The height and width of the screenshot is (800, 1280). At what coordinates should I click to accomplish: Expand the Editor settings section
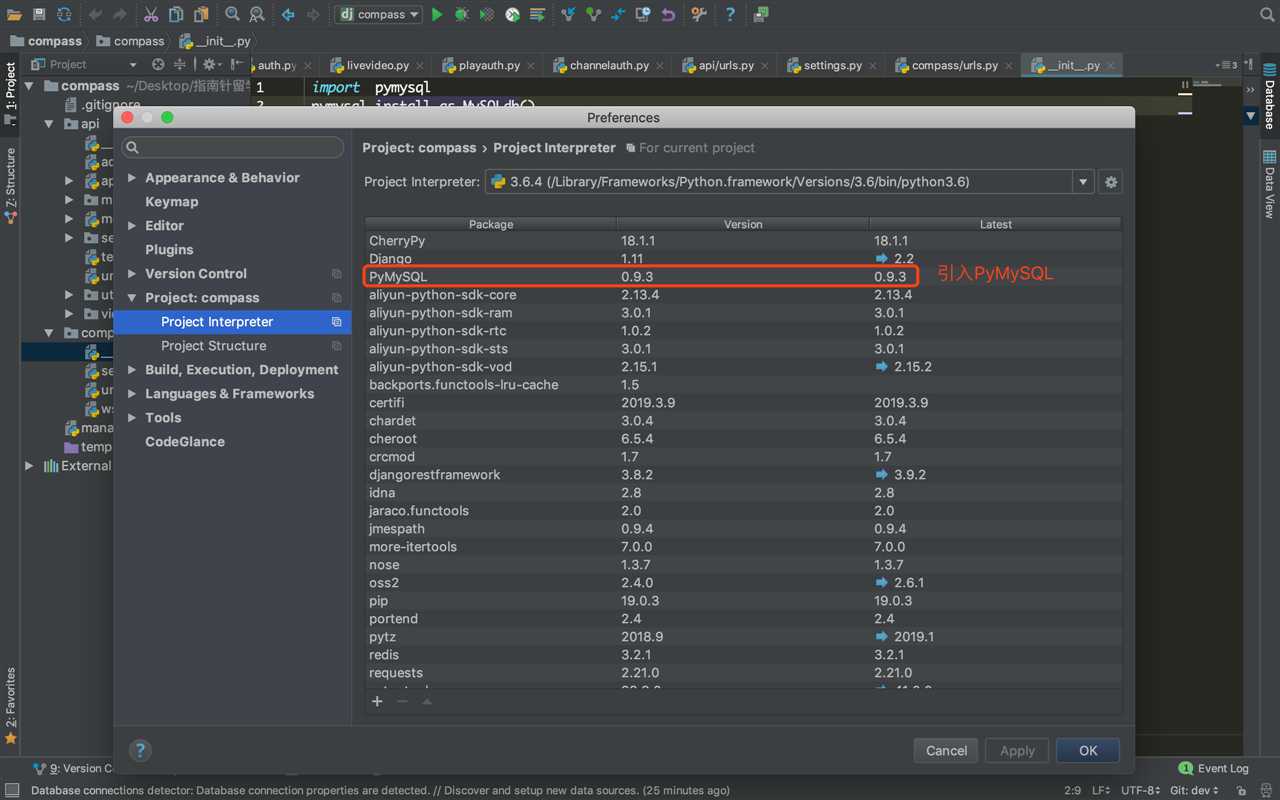(132, 226)
